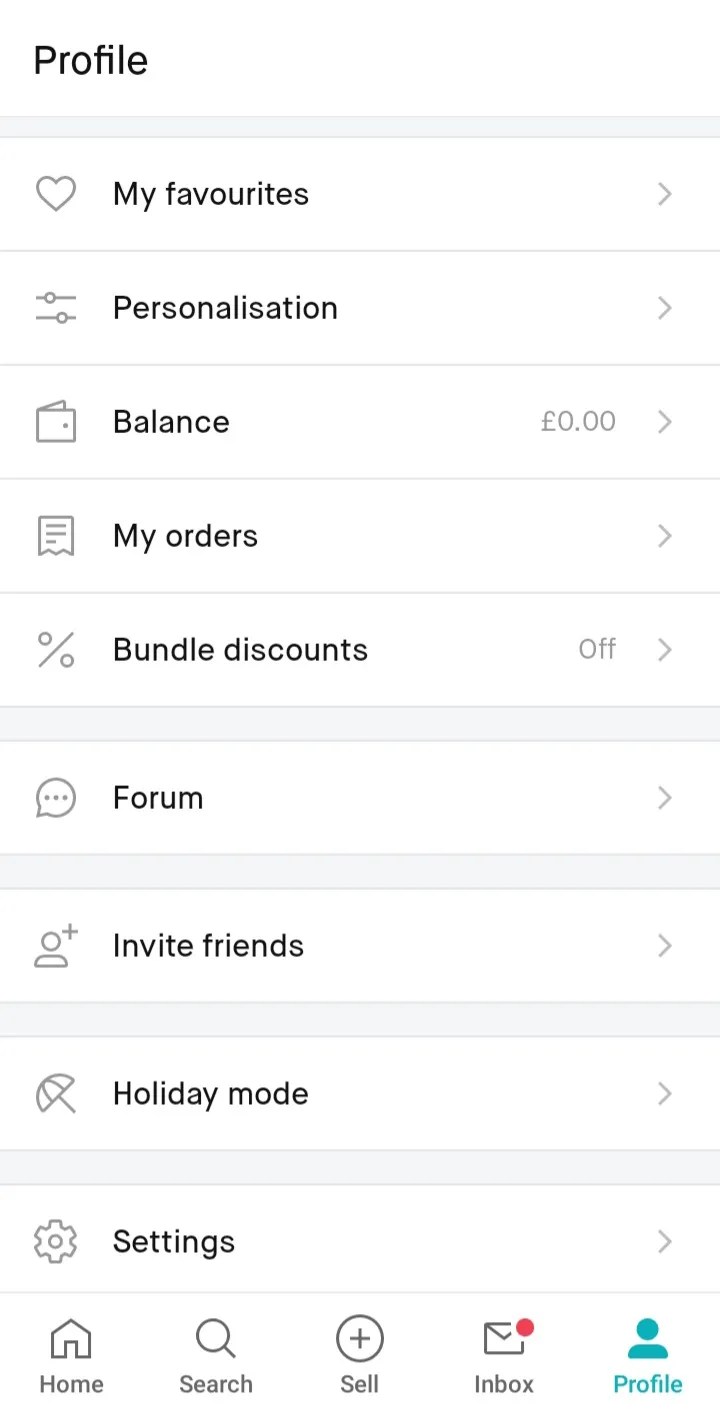
Task: Open Holiday mode using its chevron arrow
Action: click(x=664, y=1094)
